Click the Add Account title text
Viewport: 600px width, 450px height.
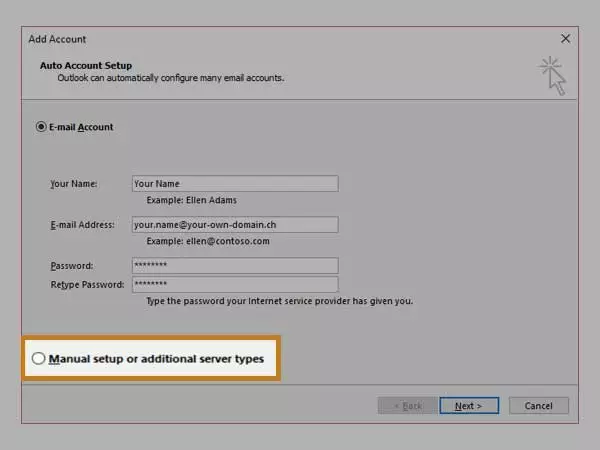click(x=57, y=39)
